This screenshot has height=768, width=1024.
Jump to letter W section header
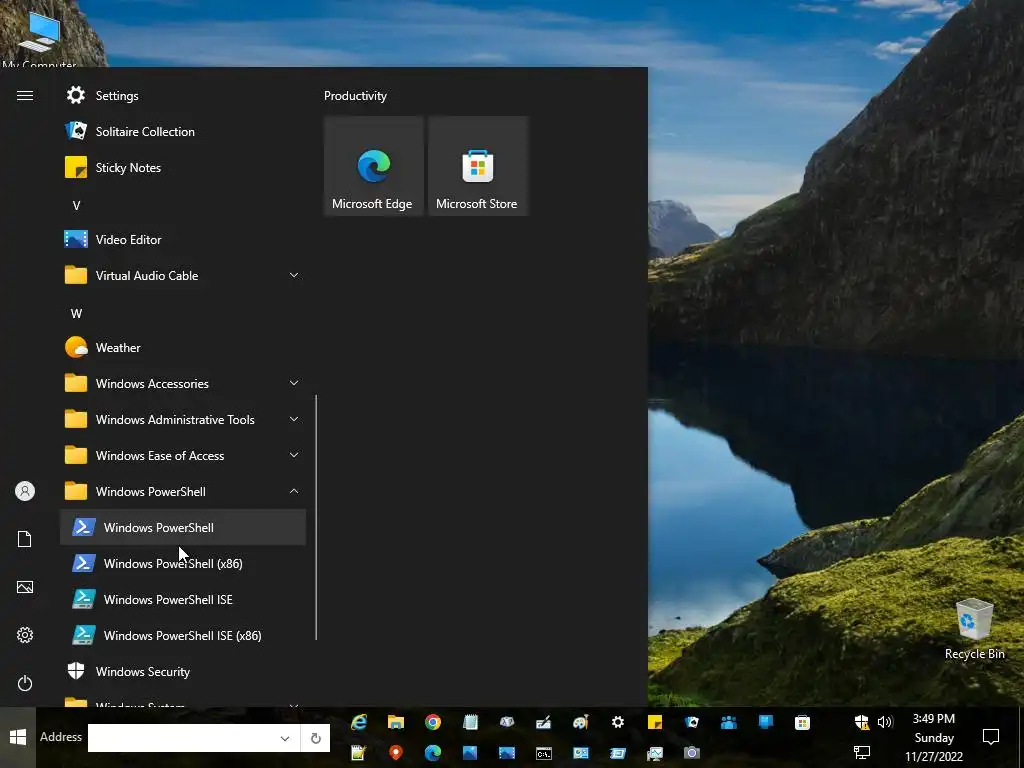(x=76, y=313)
